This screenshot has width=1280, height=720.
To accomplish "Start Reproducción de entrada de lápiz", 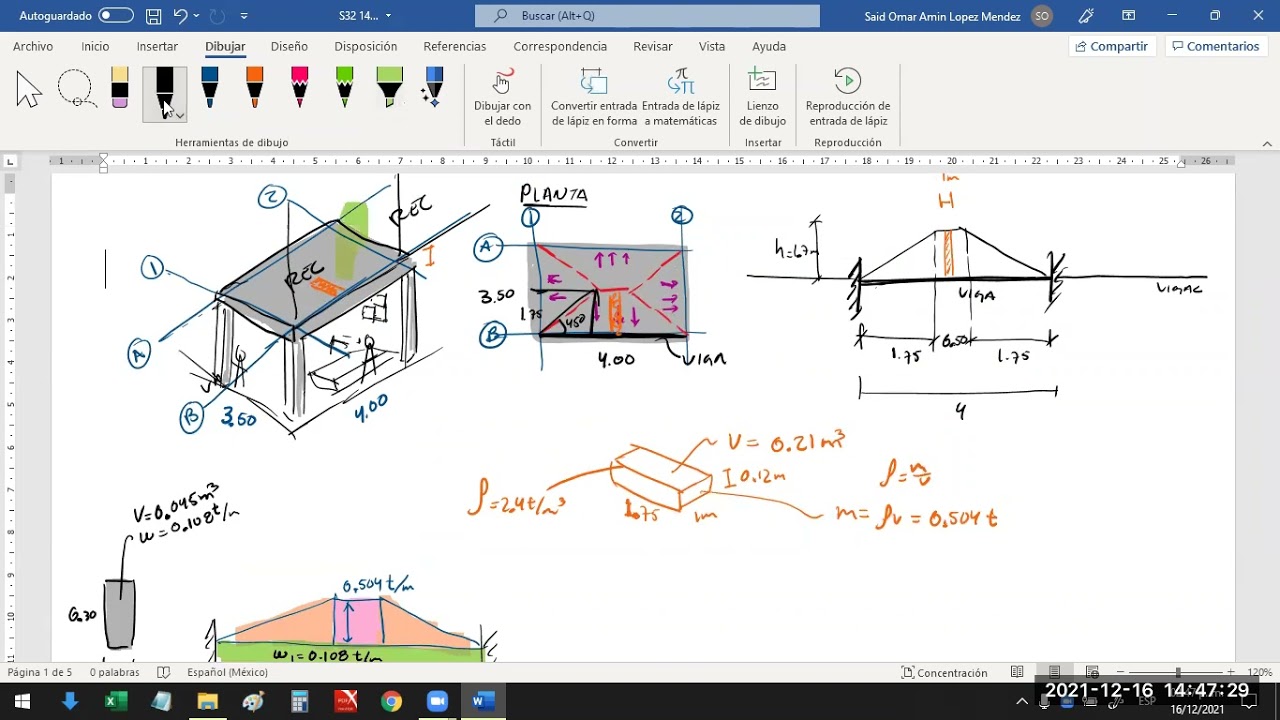I will click(848, 98).
